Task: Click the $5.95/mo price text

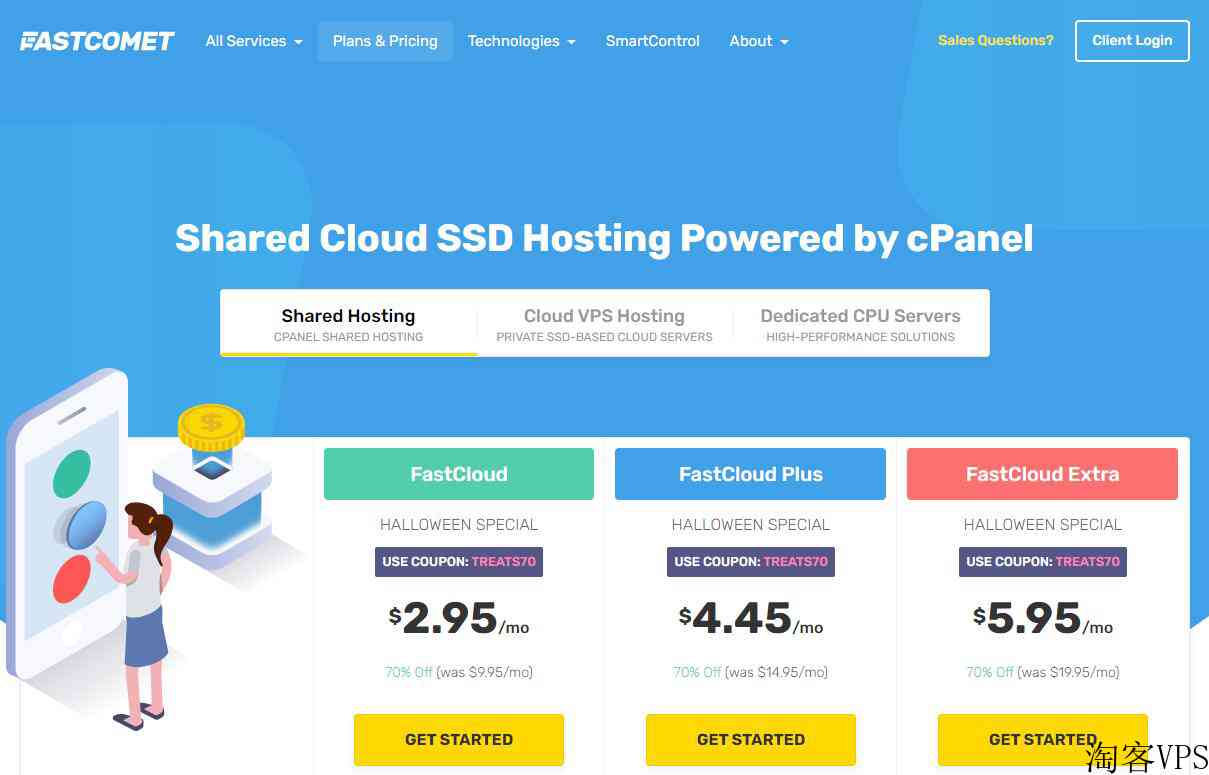Action: pos(1043,619)
